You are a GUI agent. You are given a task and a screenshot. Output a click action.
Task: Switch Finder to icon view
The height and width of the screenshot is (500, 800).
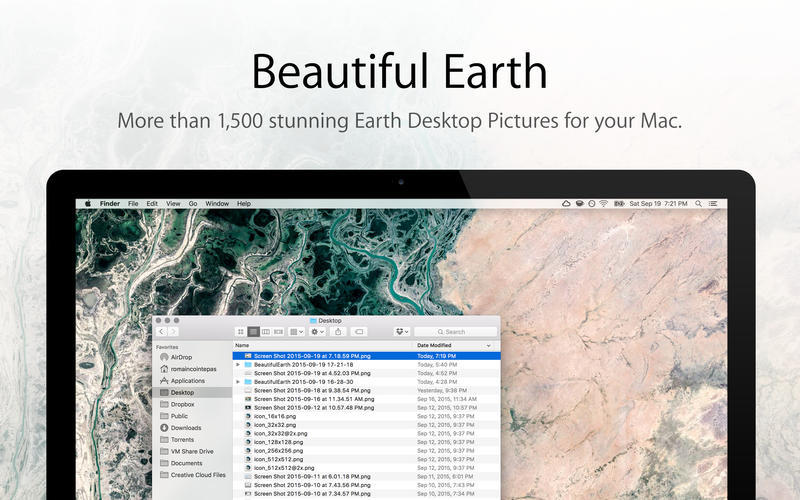(241, 331)
